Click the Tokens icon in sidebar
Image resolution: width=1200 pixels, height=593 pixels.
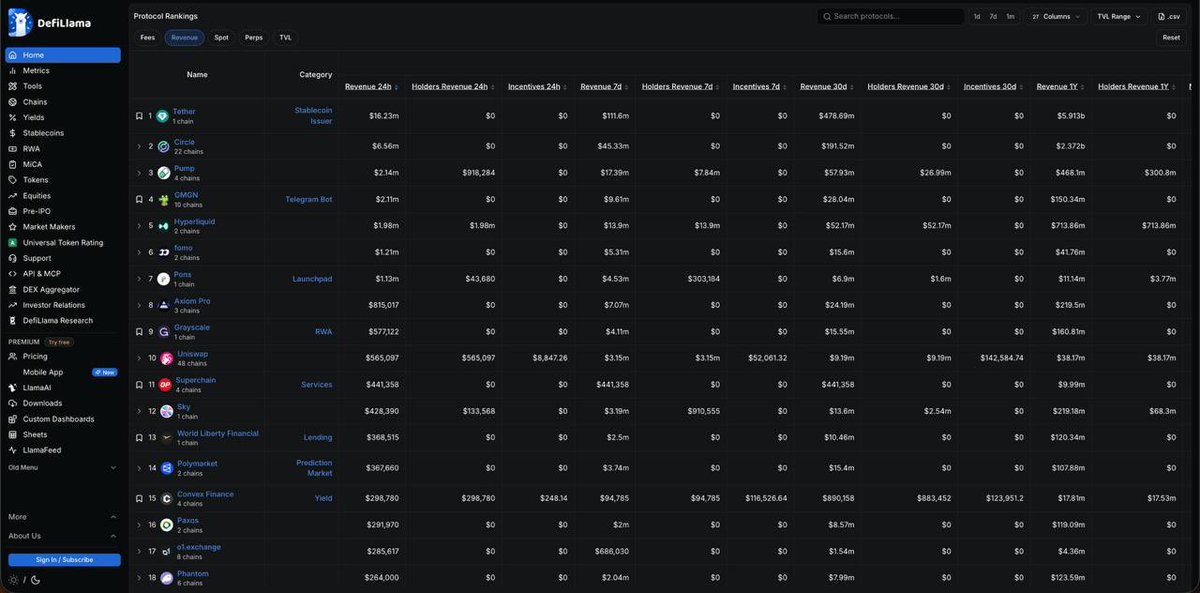tap(13, 180)
